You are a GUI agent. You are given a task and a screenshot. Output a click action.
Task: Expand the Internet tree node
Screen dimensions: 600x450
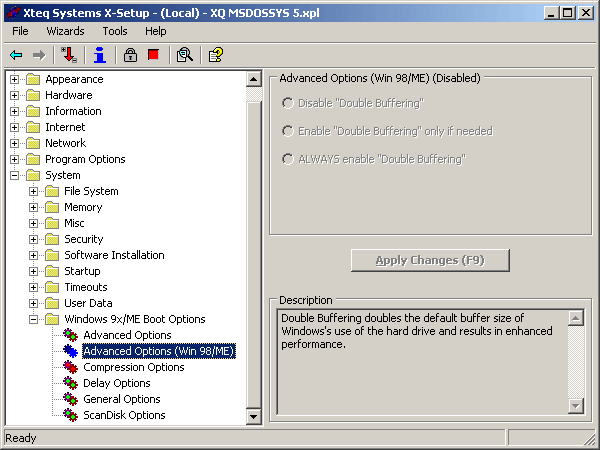(x=15, y=127)
